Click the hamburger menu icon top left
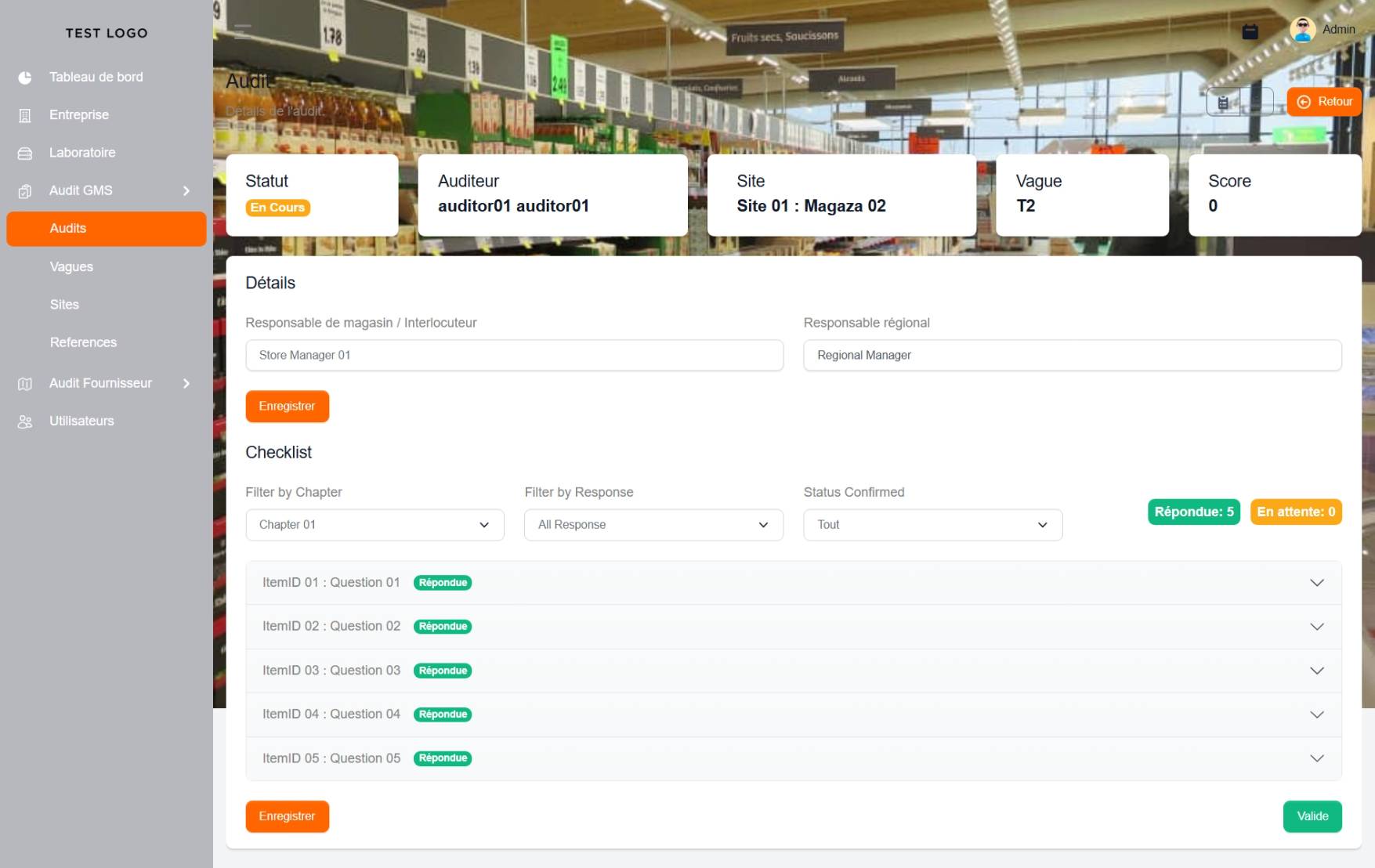This screenshot has width=1375, height=868. point(243,30)
